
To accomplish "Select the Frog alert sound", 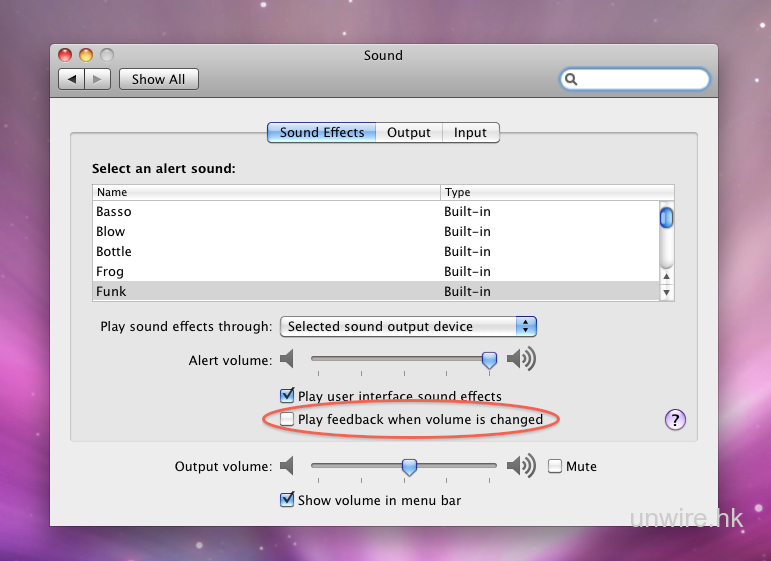I will coord(110,271).
